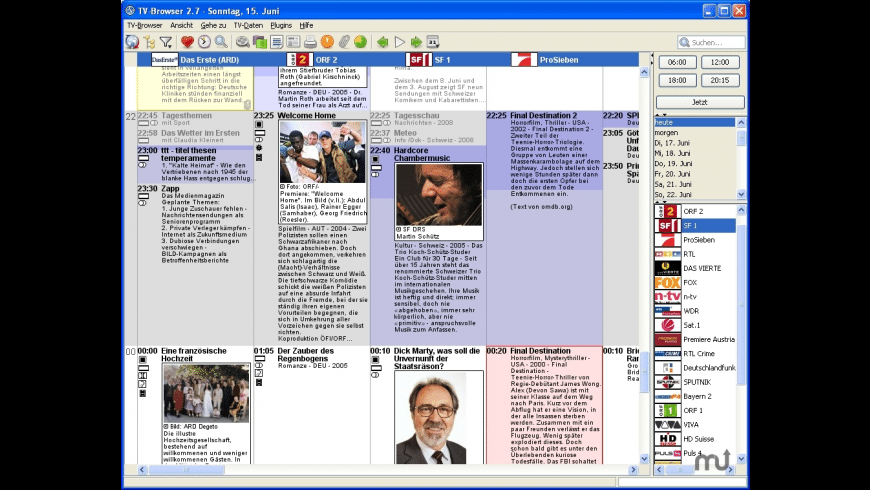Click the ProSieben logo in column header
Screen dimensions: 870x490
(x=524, y=59)
